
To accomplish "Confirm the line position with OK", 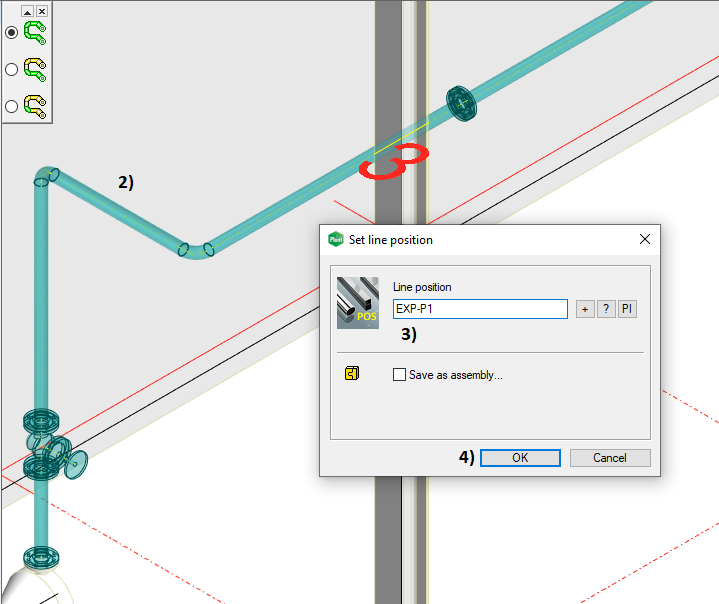I will coord(520,458).
